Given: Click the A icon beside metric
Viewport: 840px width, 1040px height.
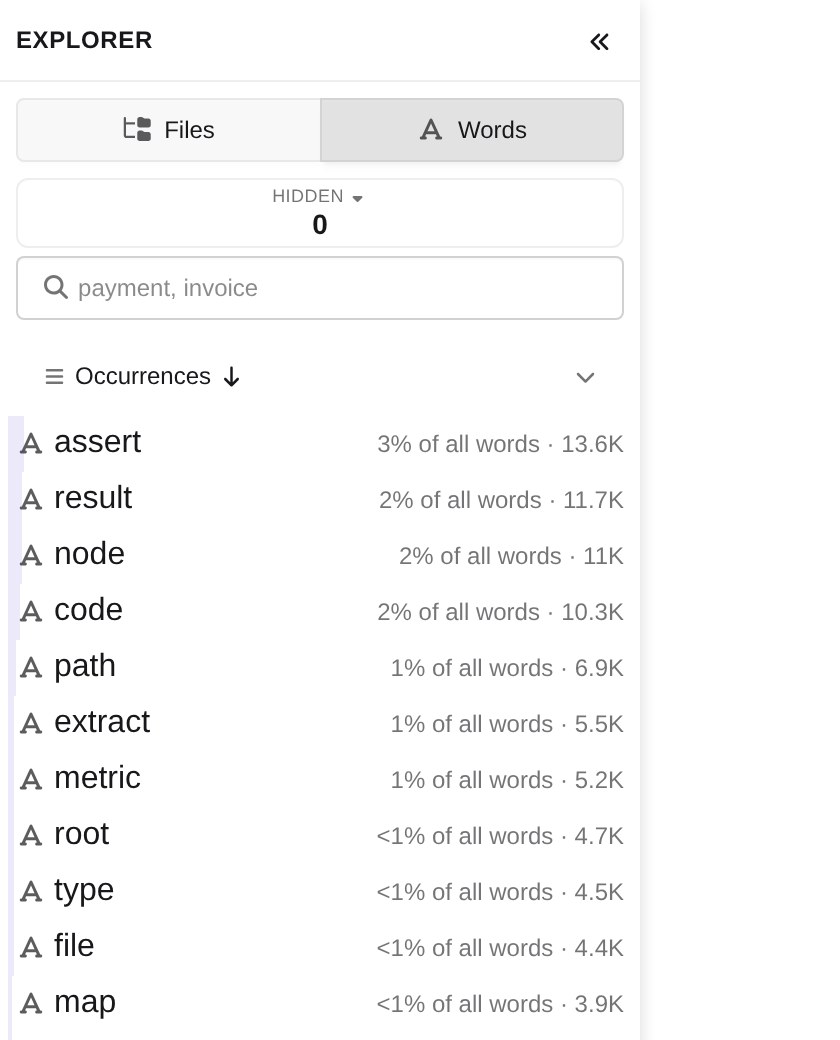Looking at the screenshot, I should click(x=31, y=780).
